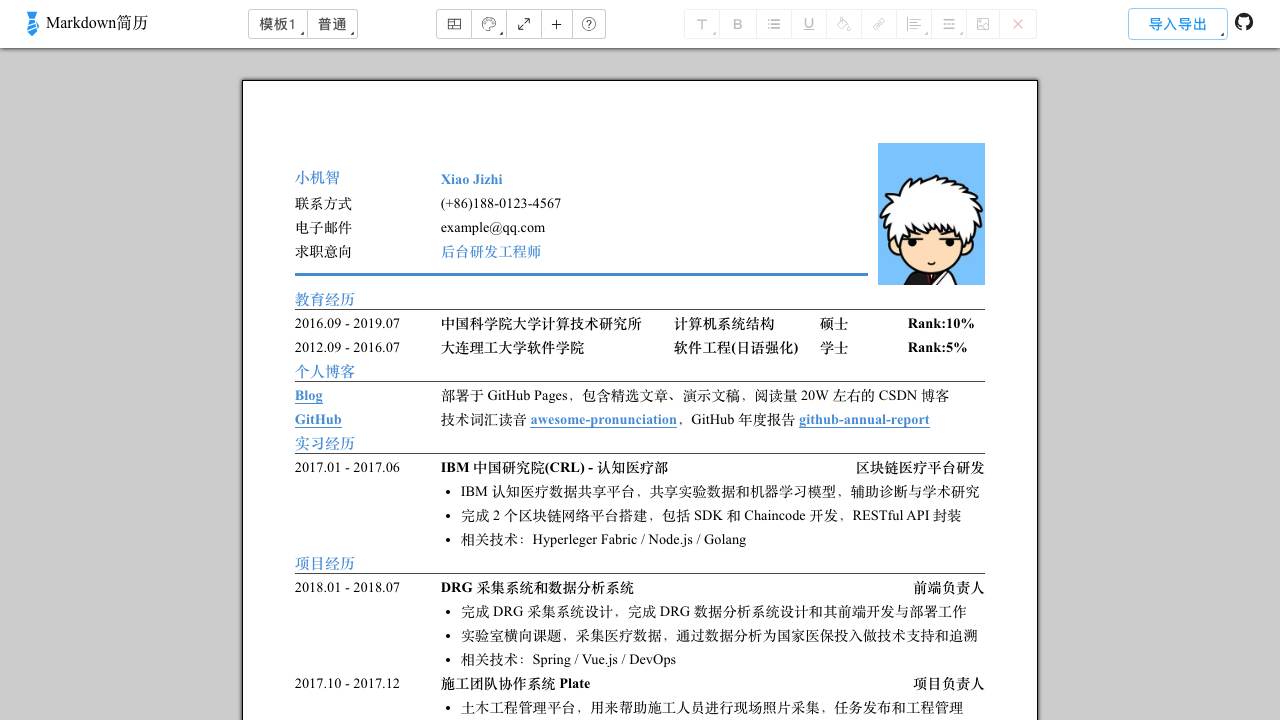1280x720 pixels.
Task: Insert a bullet list
Action: [x=774, y=24]
